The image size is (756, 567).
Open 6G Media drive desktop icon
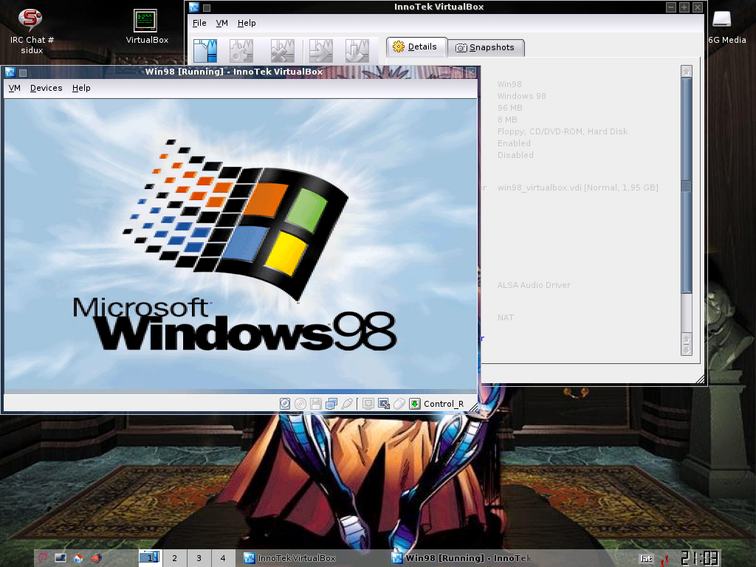click(x=727, y=27)
